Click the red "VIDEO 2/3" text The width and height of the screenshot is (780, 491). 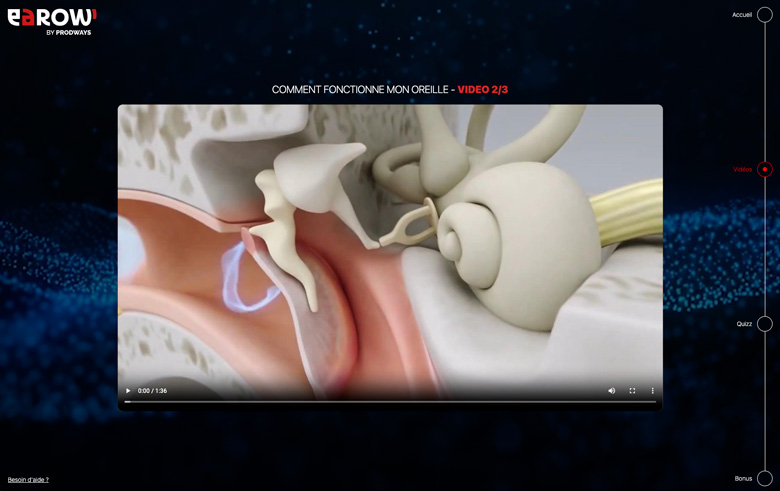(483, 90)
